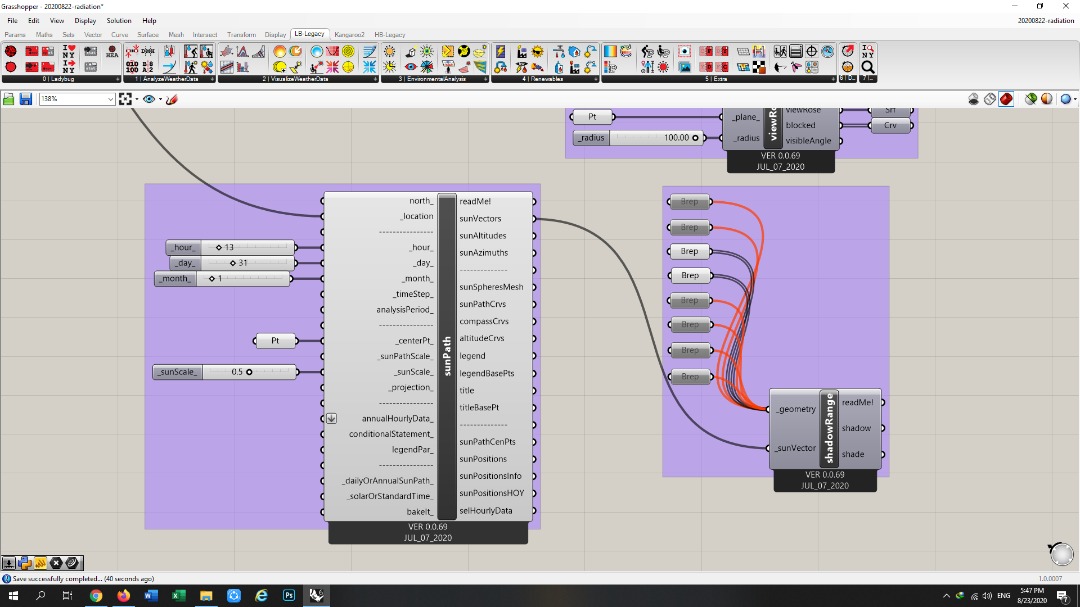Open preview mesh quality blue sphere dropdown
The image size is (1080, 607).
(x=1068, y=99)
